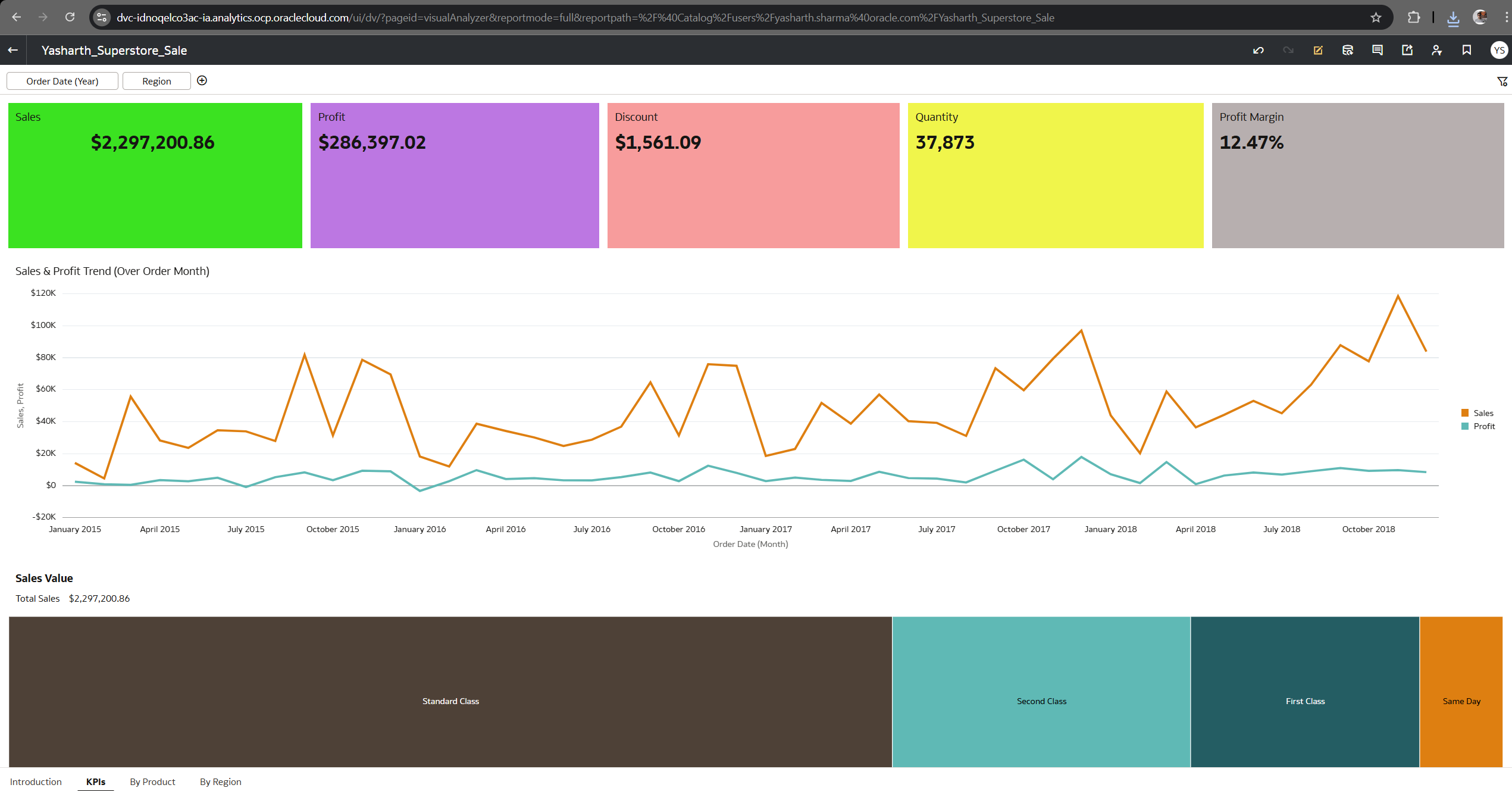
Task: Click the undo arrow in header
Action: point(1258,51)
